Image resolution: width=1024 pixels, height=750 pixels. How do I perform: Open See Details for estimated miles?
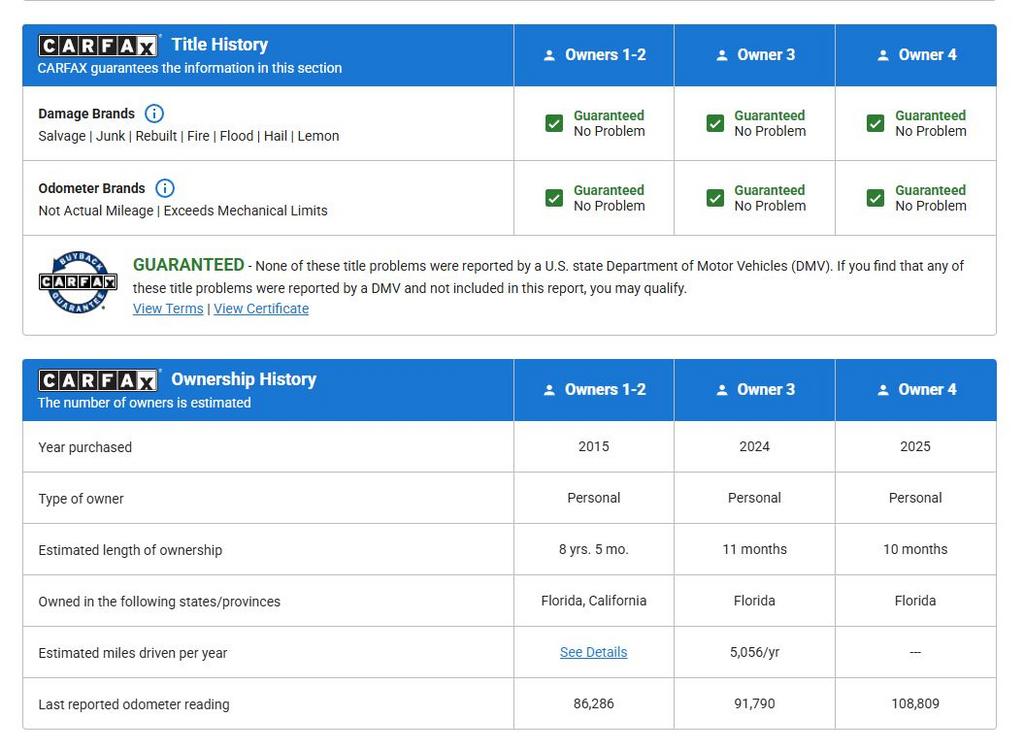tap(593, 652)
